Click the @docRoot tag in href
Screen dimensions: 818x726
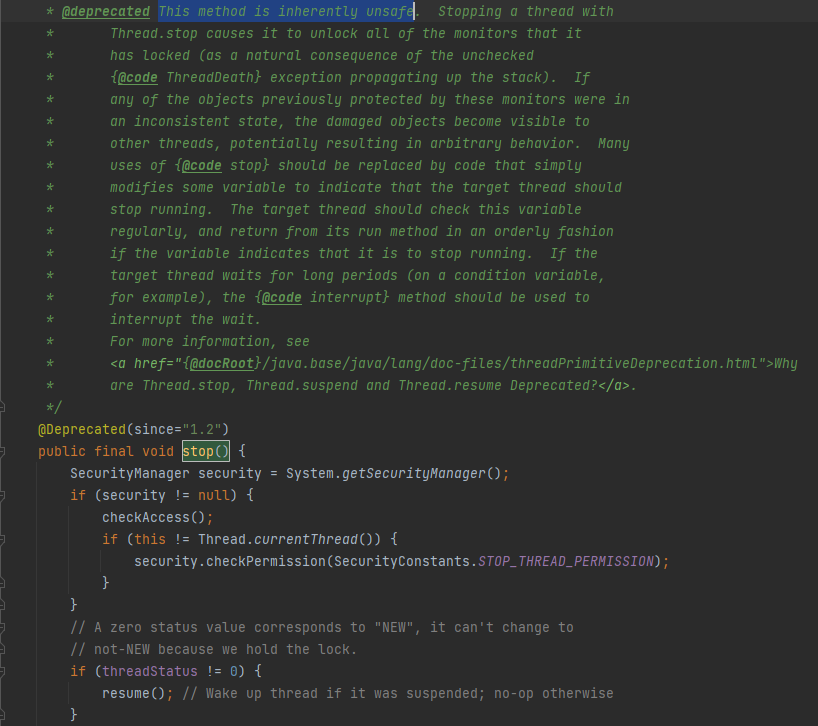[x=221, y=363]
